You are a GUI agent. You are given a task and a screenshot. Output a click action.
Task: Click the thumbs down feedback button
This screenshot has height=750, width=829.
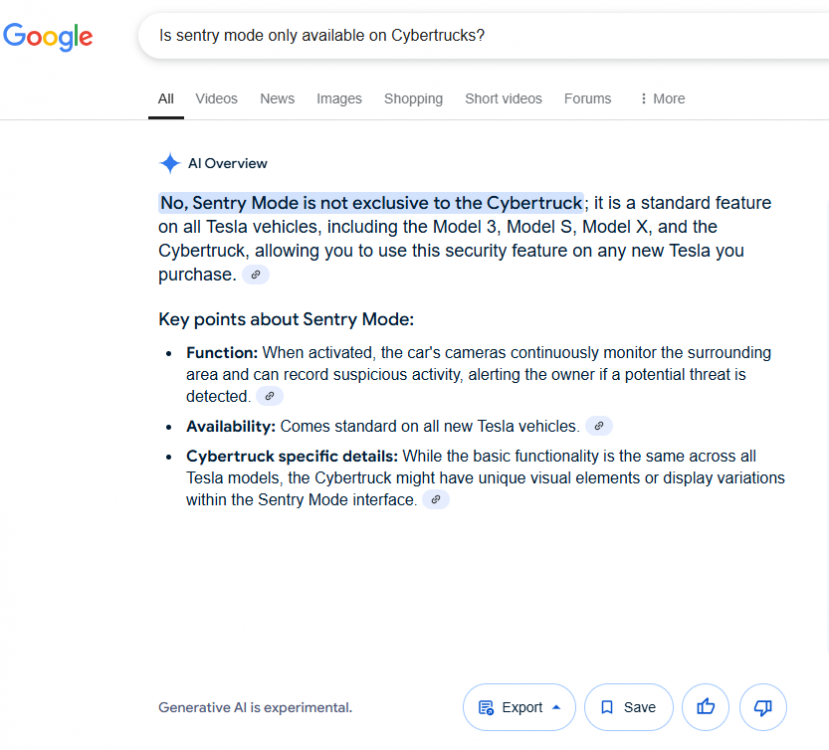click(x=763, y=707)
